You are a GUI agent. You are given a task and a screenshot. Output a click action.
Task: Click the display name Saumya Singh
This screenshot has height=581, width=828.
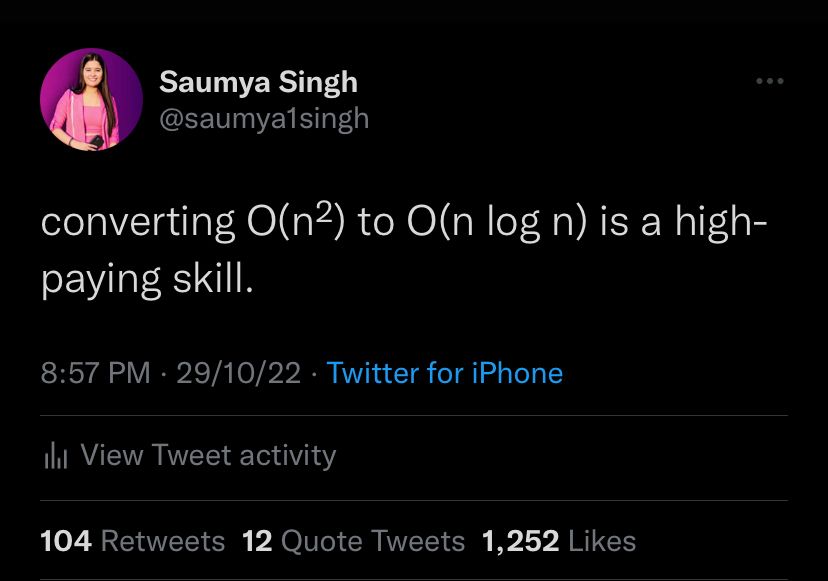point(258,81)
